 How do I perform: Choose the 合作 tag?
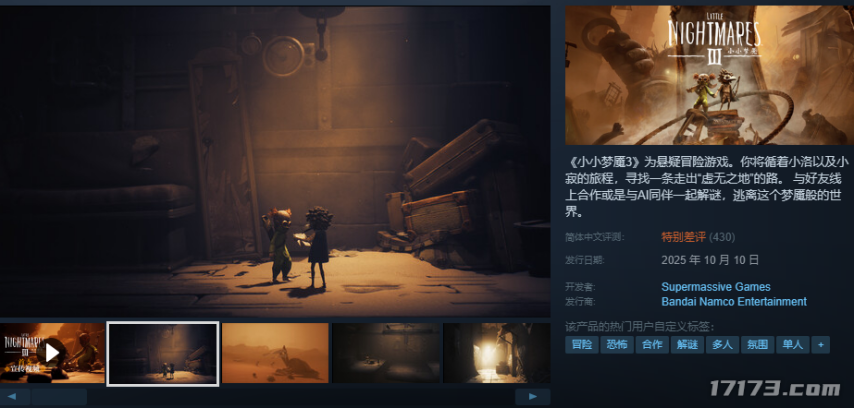click(651, 344)
